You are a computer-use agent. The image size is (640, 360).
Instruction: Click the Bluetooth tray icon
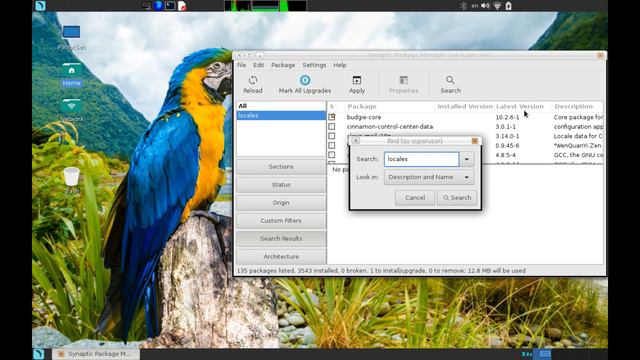463,6
